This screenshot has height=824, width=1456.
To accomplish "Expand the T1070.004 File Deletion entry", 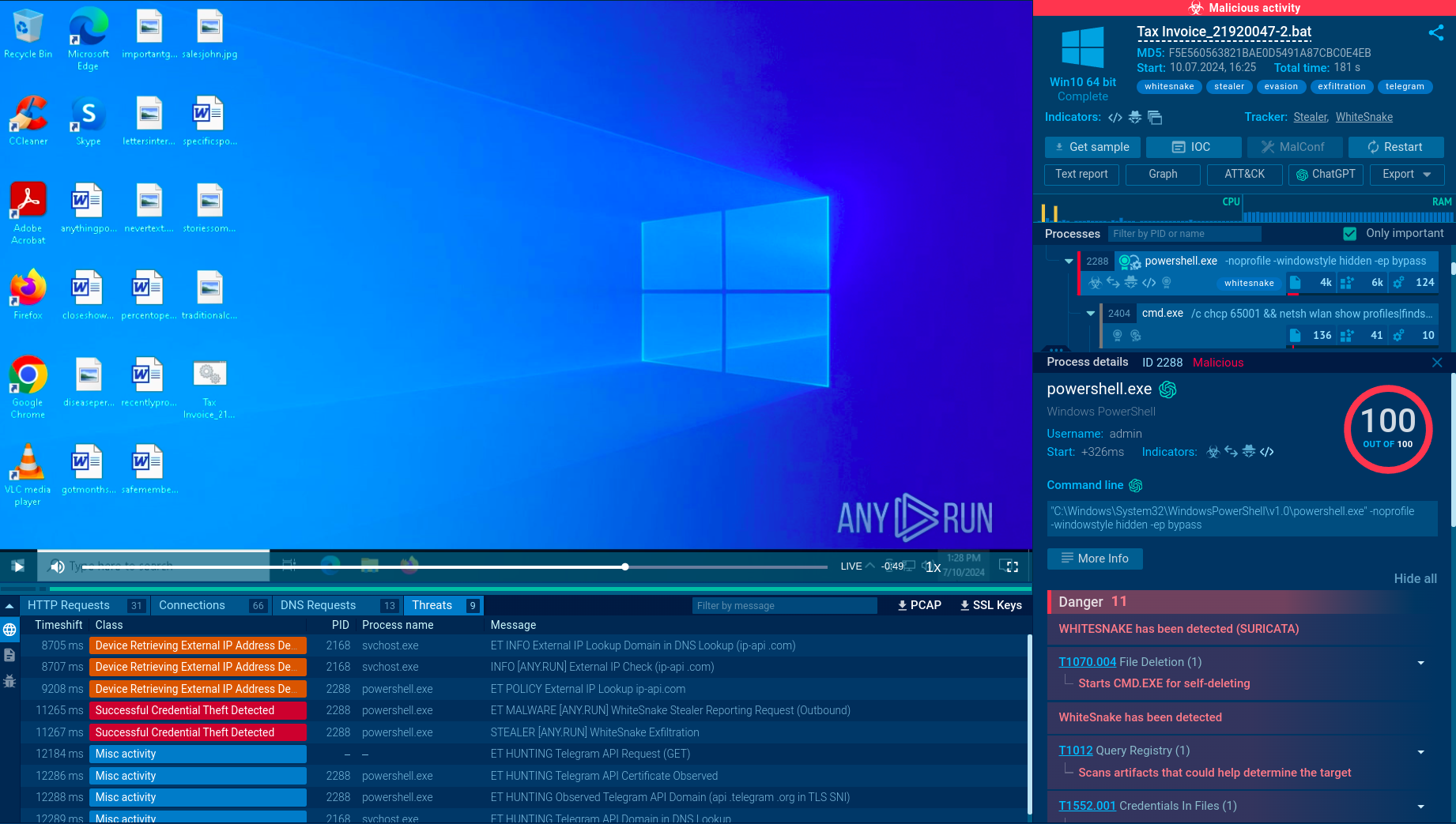I will tap(1420, 663).
